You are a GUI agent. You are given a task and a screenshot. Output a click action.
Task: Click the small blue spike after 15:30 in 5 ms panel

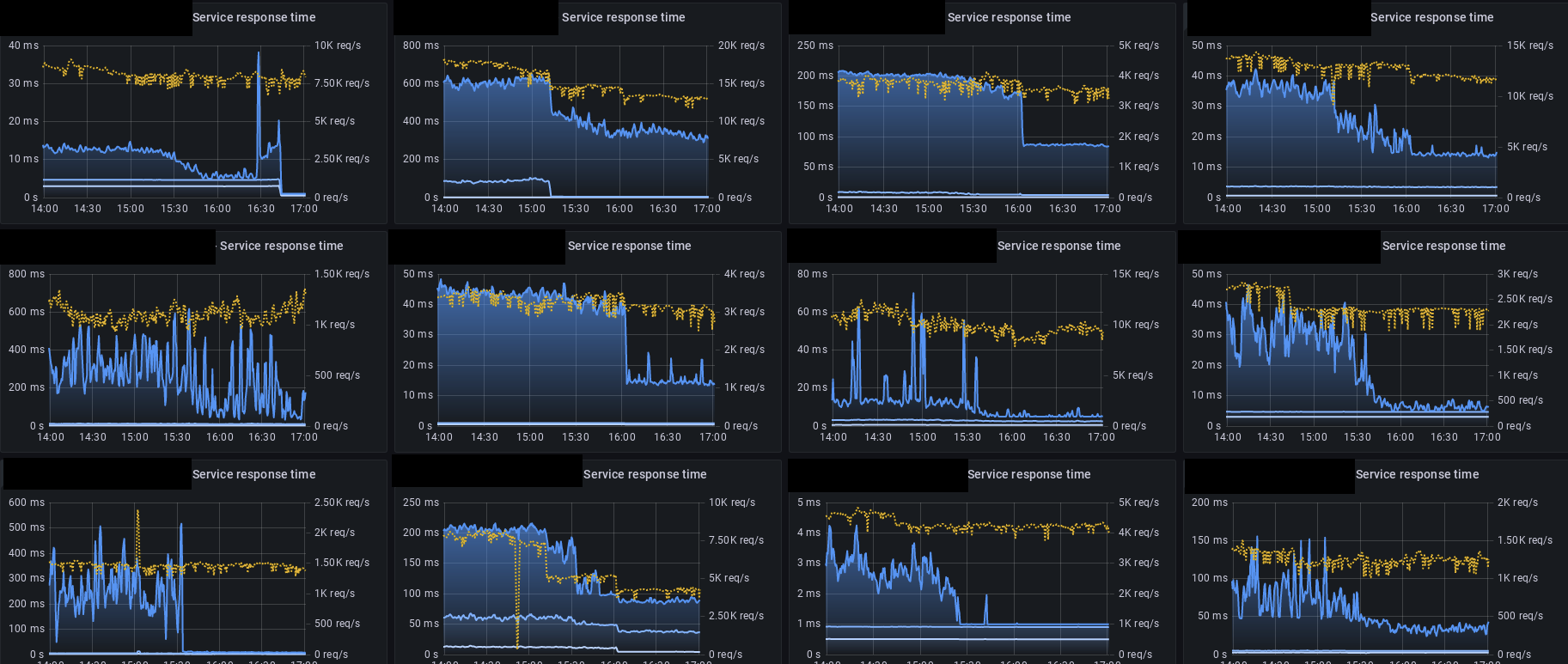click(x=985, y=608)
